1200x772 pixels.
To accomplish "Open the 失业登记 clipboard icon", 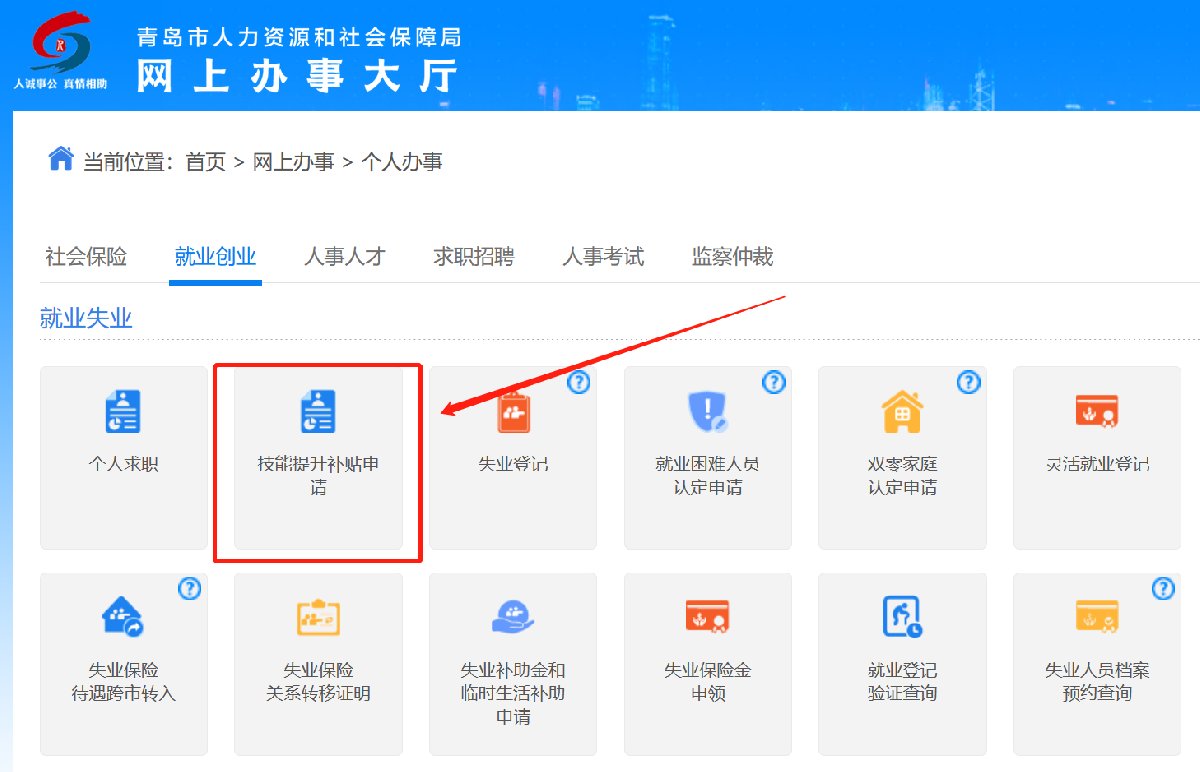I will coord(513,411).
